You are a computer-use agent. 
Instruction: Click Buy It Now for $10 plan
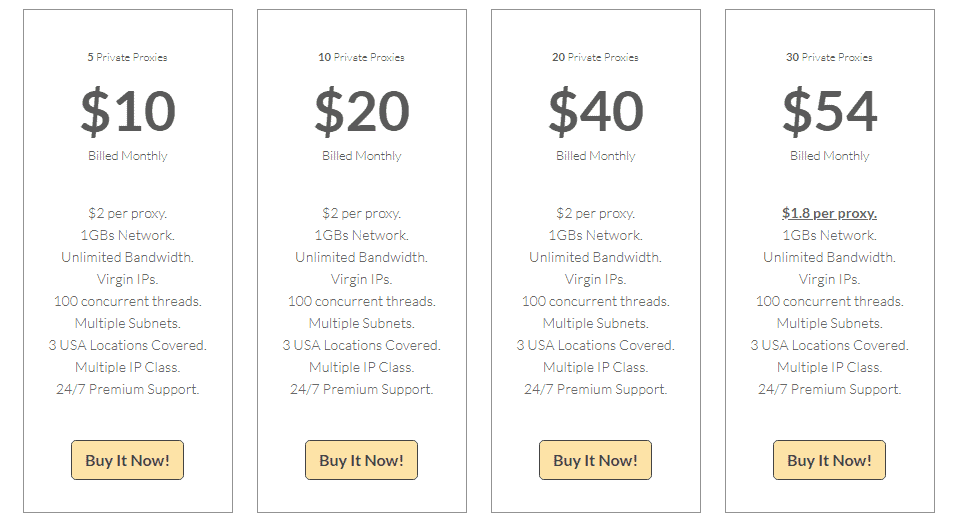[x=127, y=460]
